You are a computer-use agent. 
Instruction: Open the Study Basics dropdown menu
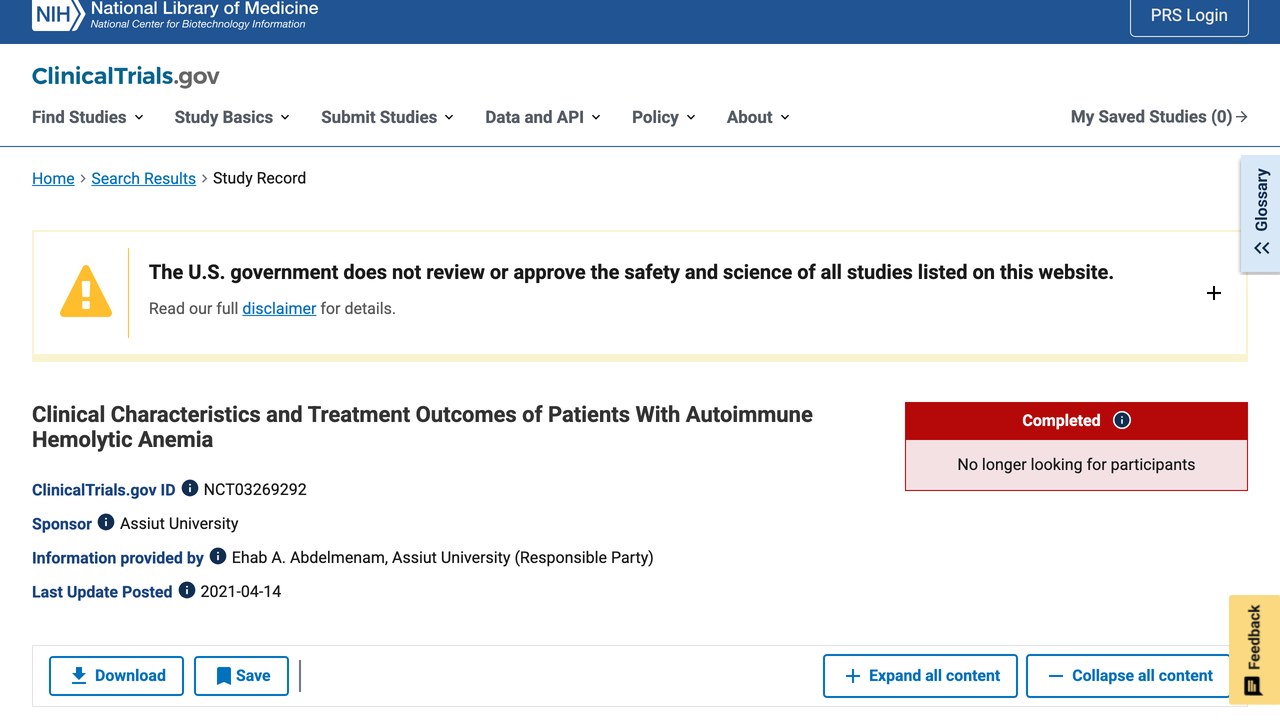click(x=232, y=117)
